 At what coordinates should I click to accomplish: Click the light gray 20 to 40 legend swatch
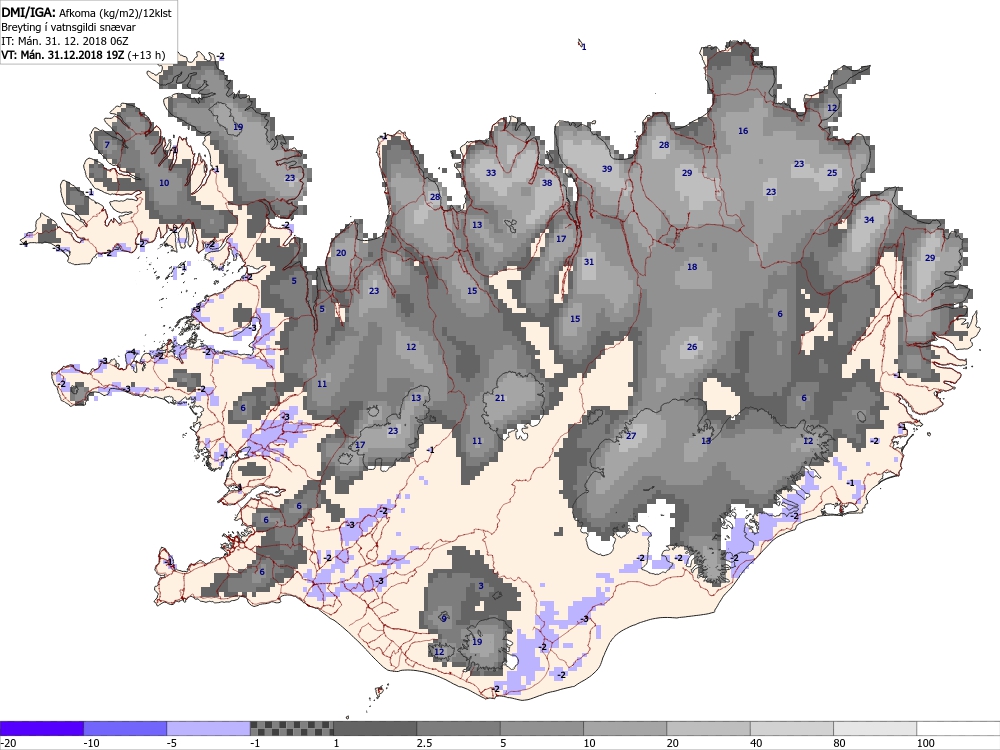pos(709,728)
